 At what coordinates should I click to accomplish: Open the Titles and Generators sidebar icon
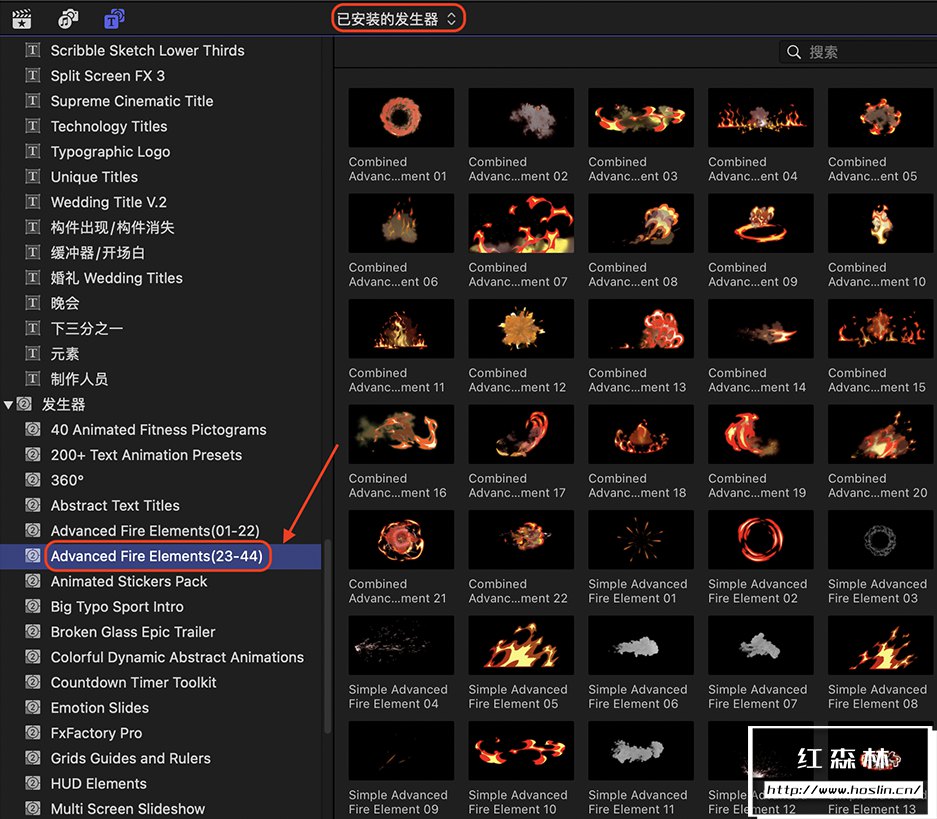point(114,19)
